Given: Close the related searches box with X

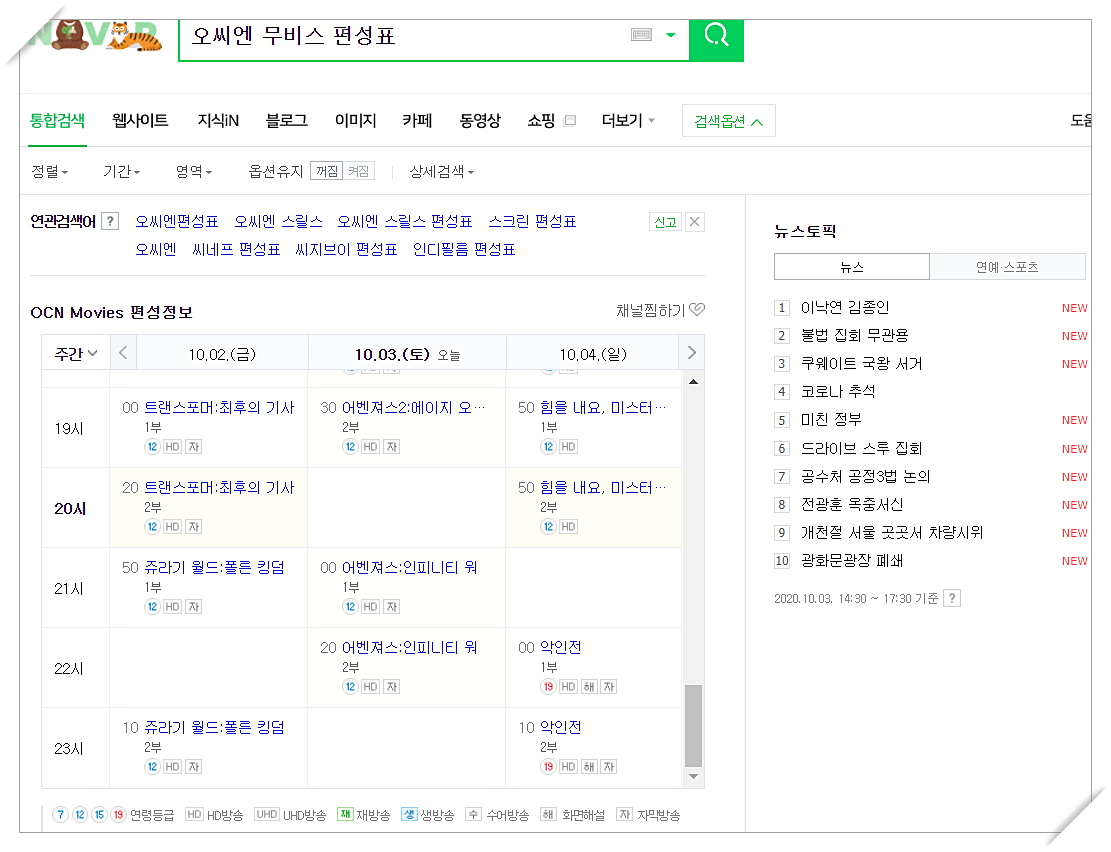Looking at the screenshot, I should click(694, 222).
